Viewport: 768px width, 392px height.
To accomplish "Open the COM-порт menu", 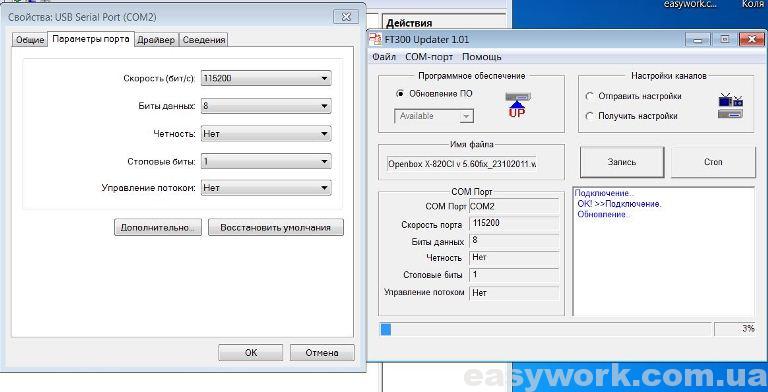I will click(429, 57).
